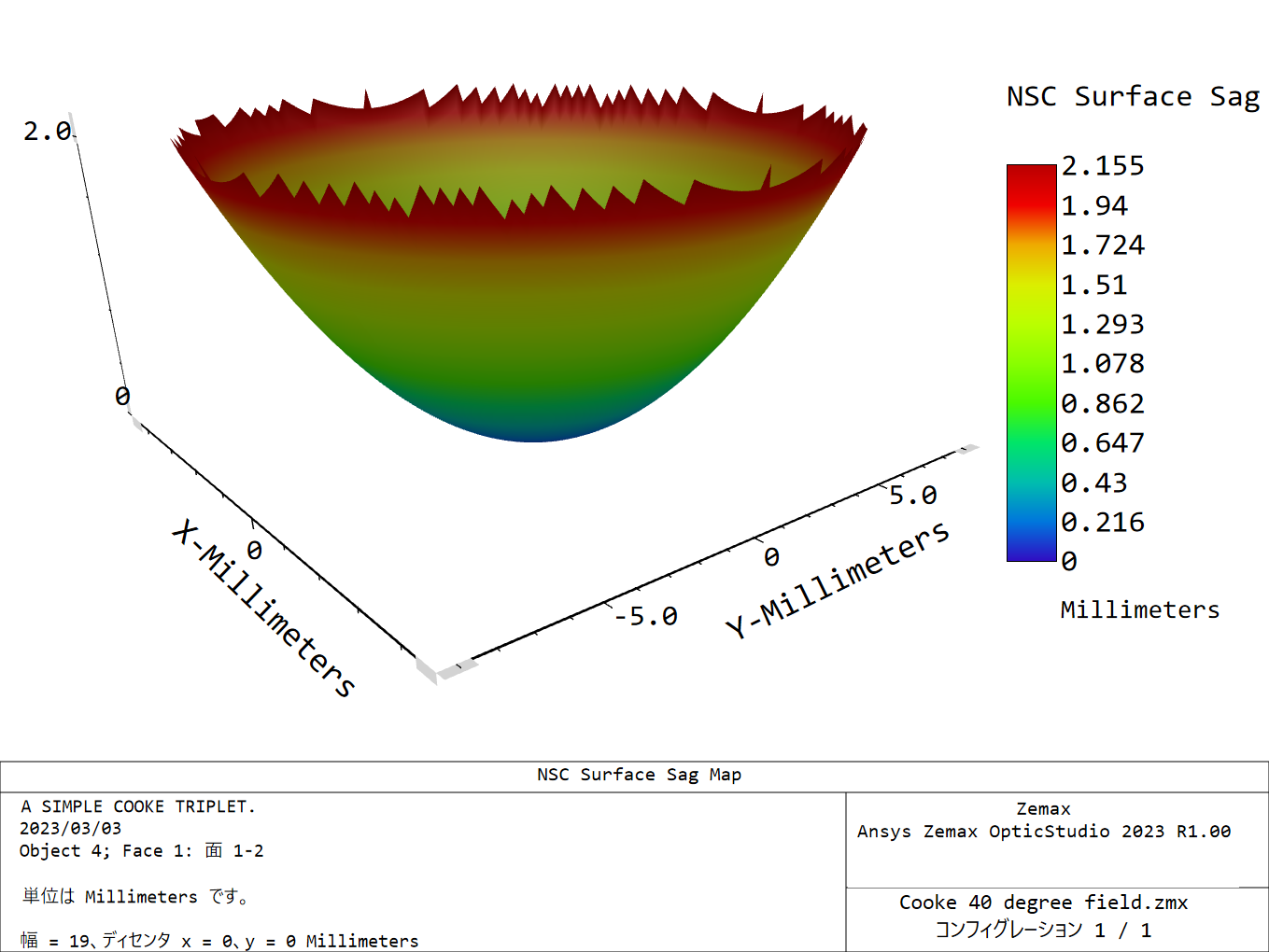The height and width of the screenshot is (952, 1269).
Task: Pick the 1.51 legend value
Action: click(x=1094, y=285)
